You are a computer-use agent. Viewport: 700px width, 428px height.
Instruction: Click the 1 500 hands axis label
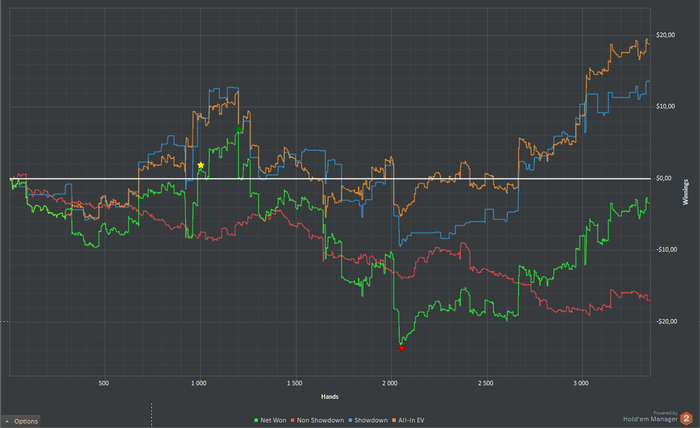[294, 383]
